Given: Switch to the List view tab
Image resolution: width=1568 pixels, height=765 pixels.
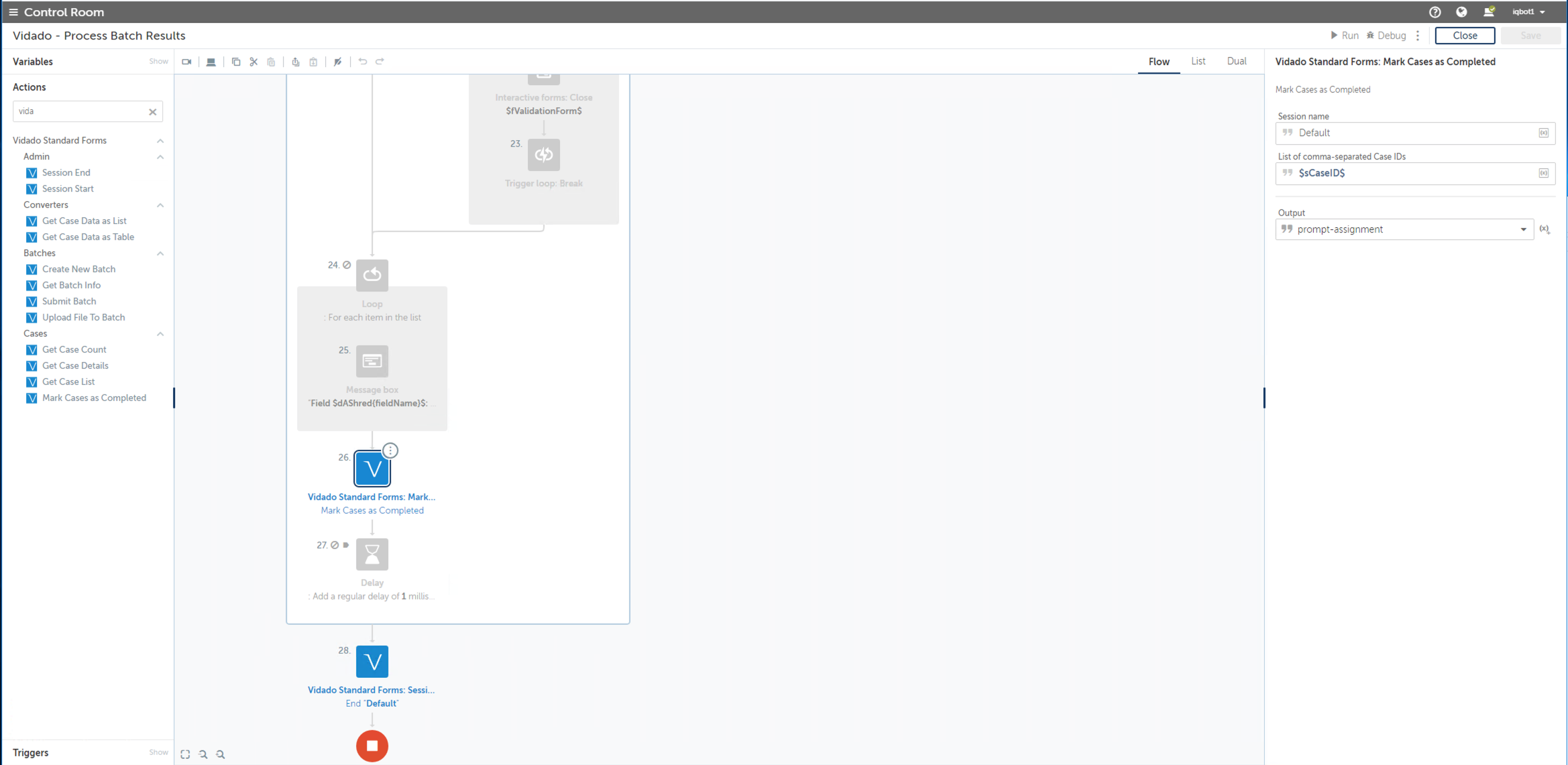Looking at the screenshot, I should (1198, 61).
